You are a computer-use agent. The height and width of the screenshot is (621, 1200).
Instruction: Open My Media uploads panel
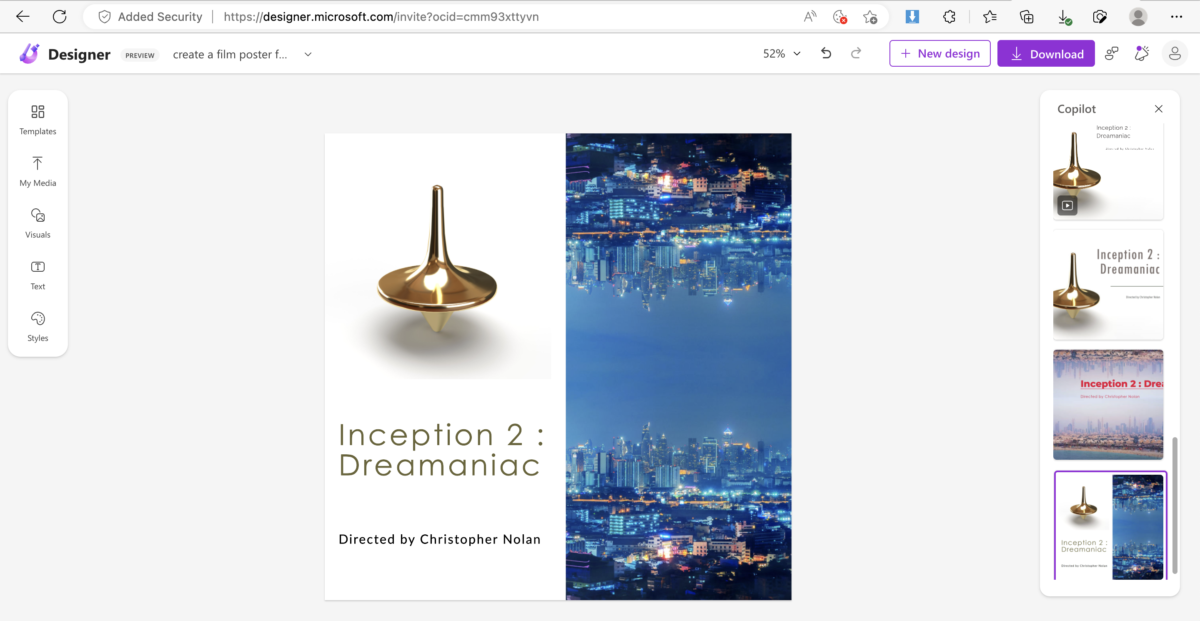[x=37, y=170]
